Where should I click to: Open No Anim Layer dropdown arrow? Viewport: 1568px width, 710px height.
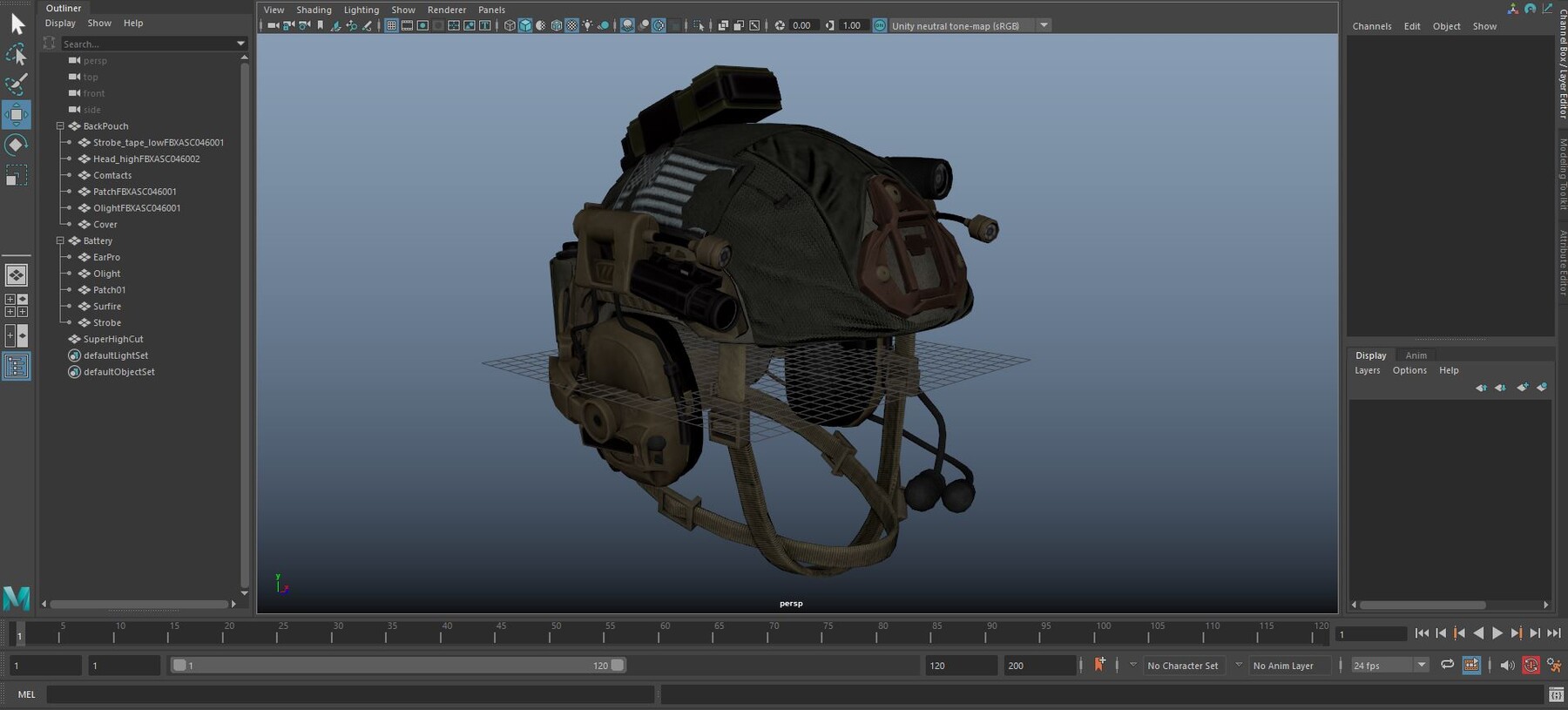(1239, 665)
